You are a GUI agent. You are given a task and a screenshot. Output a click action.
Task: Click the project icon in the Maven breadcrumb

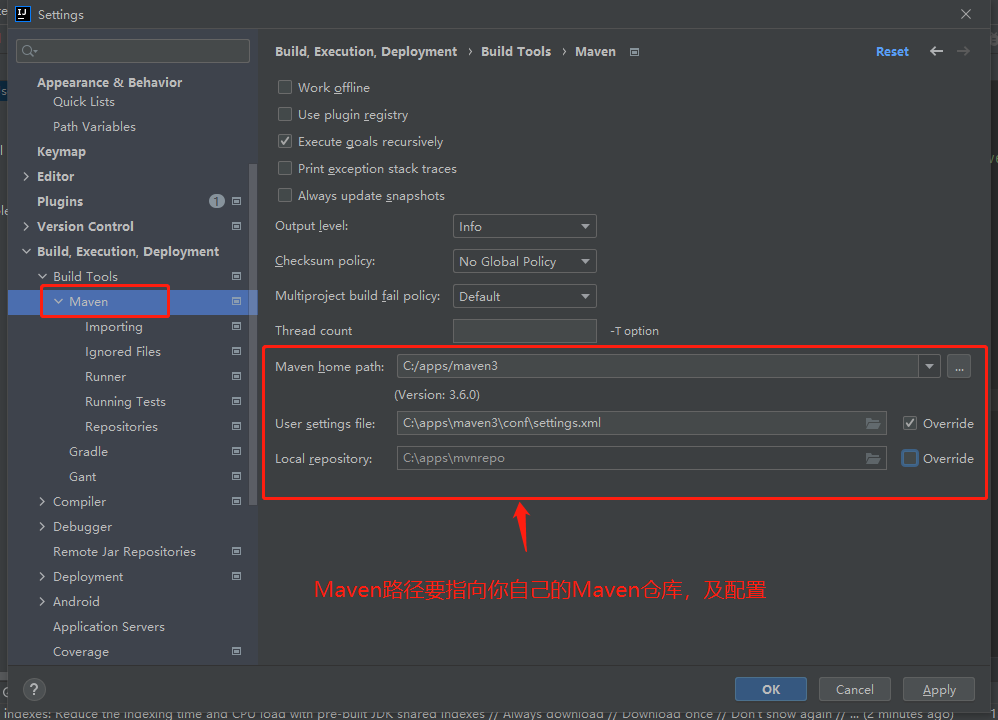point(634,52)
